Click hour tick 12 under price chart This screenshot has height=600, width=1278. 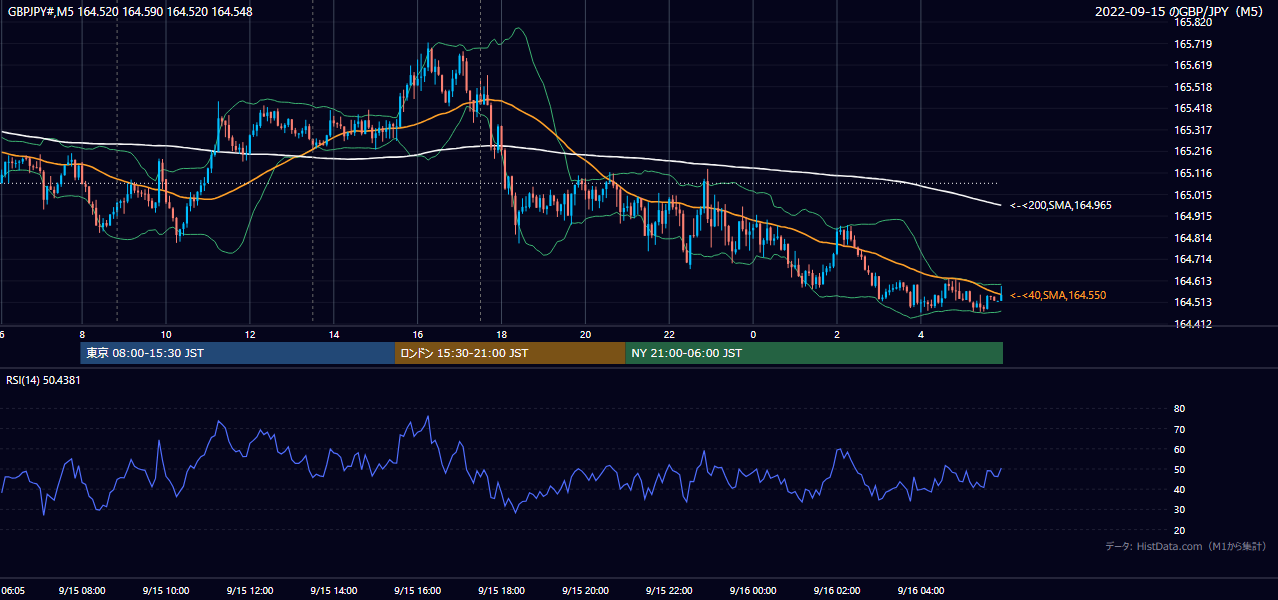[x=250, y=335]
